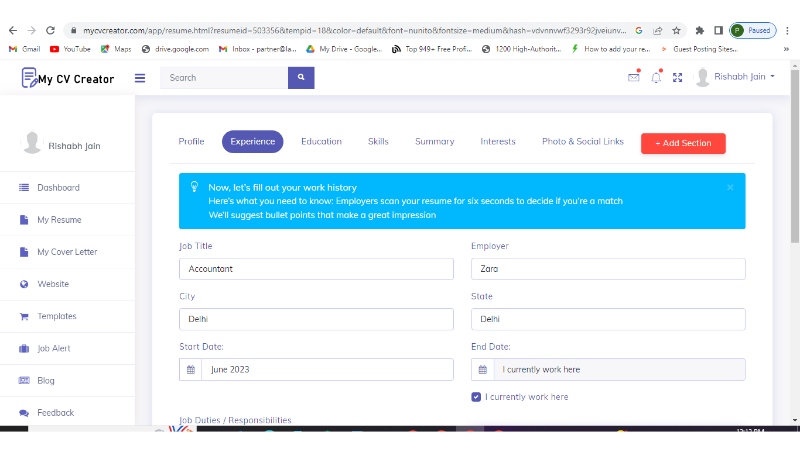Switch to the Education tab

click(321, 142)
